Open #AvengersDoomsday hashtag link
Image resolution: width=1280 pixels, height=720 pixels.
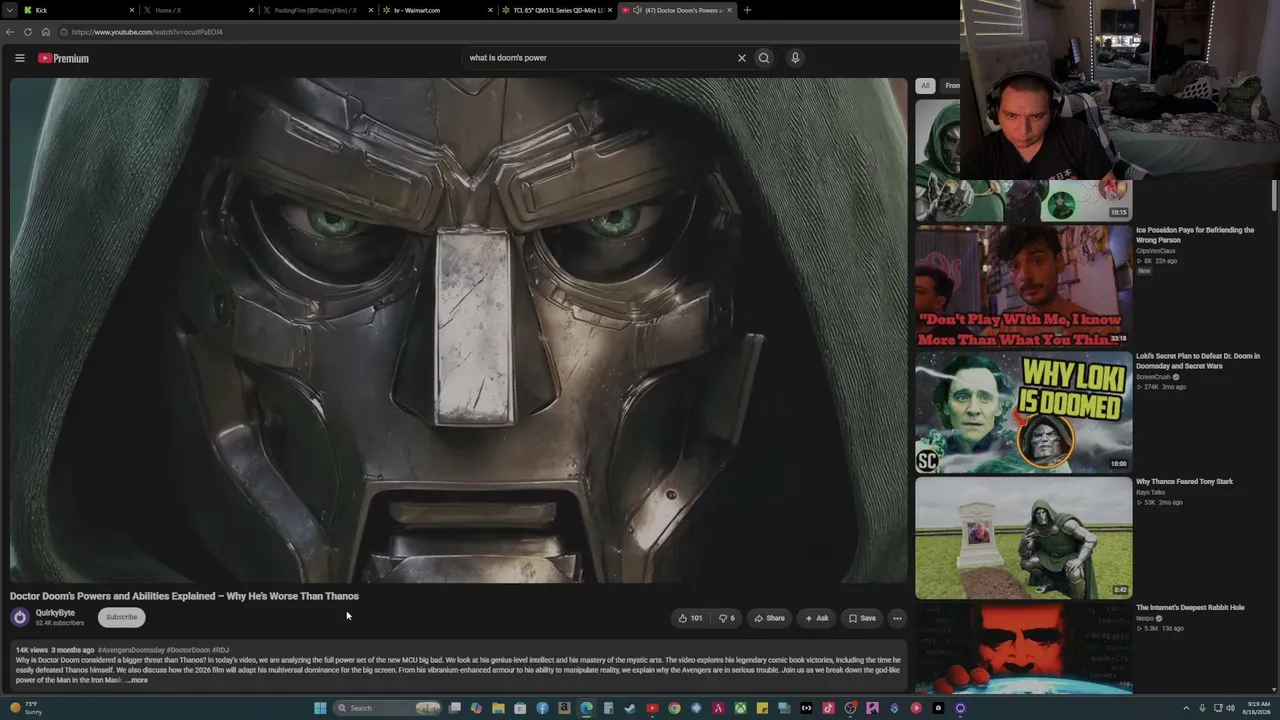coord(131,650)
